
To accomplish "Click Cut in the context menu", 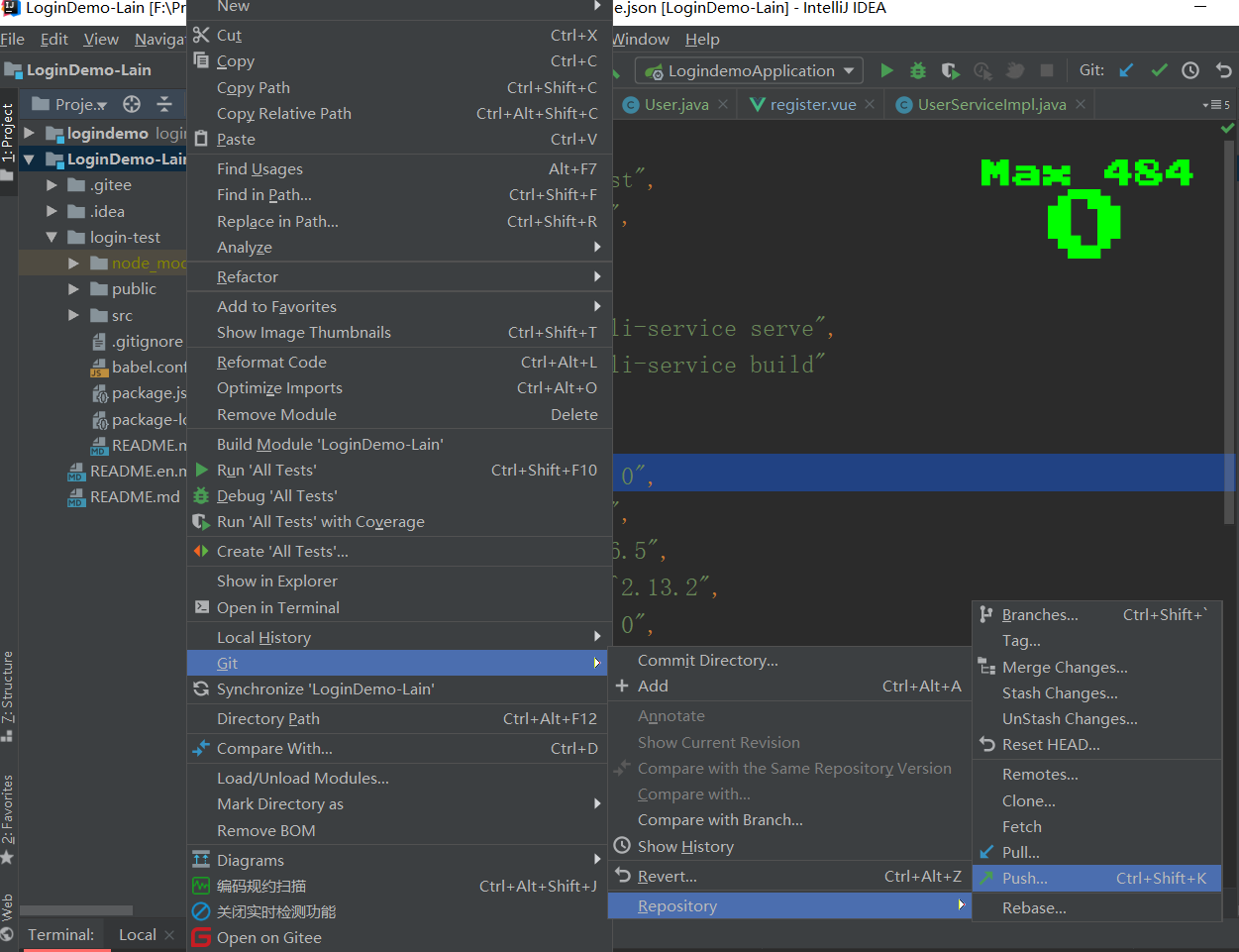I will point(399,35).
